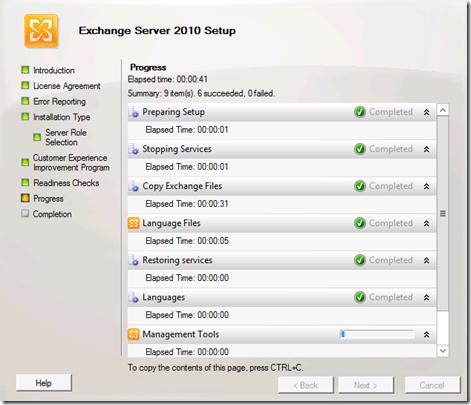471x405 pixels.
Task: Click the orange Management Tools icon
Action: tap(133, 334)
